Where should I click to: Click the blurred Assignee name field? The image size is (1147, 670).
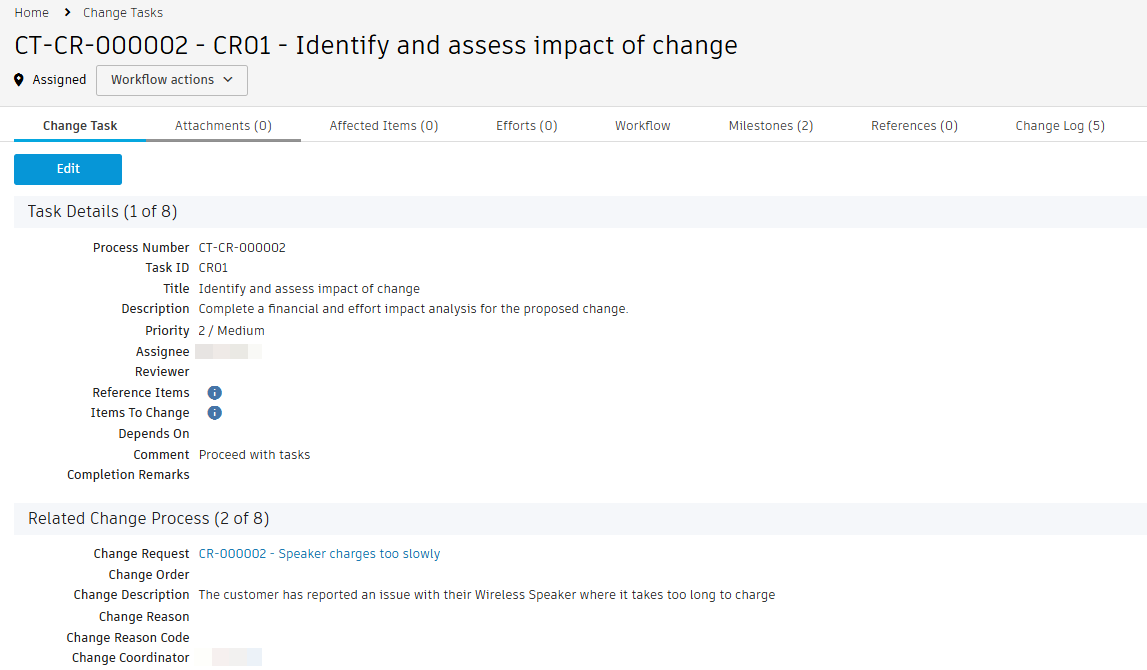pyautogui.click(x=229, y=352)
